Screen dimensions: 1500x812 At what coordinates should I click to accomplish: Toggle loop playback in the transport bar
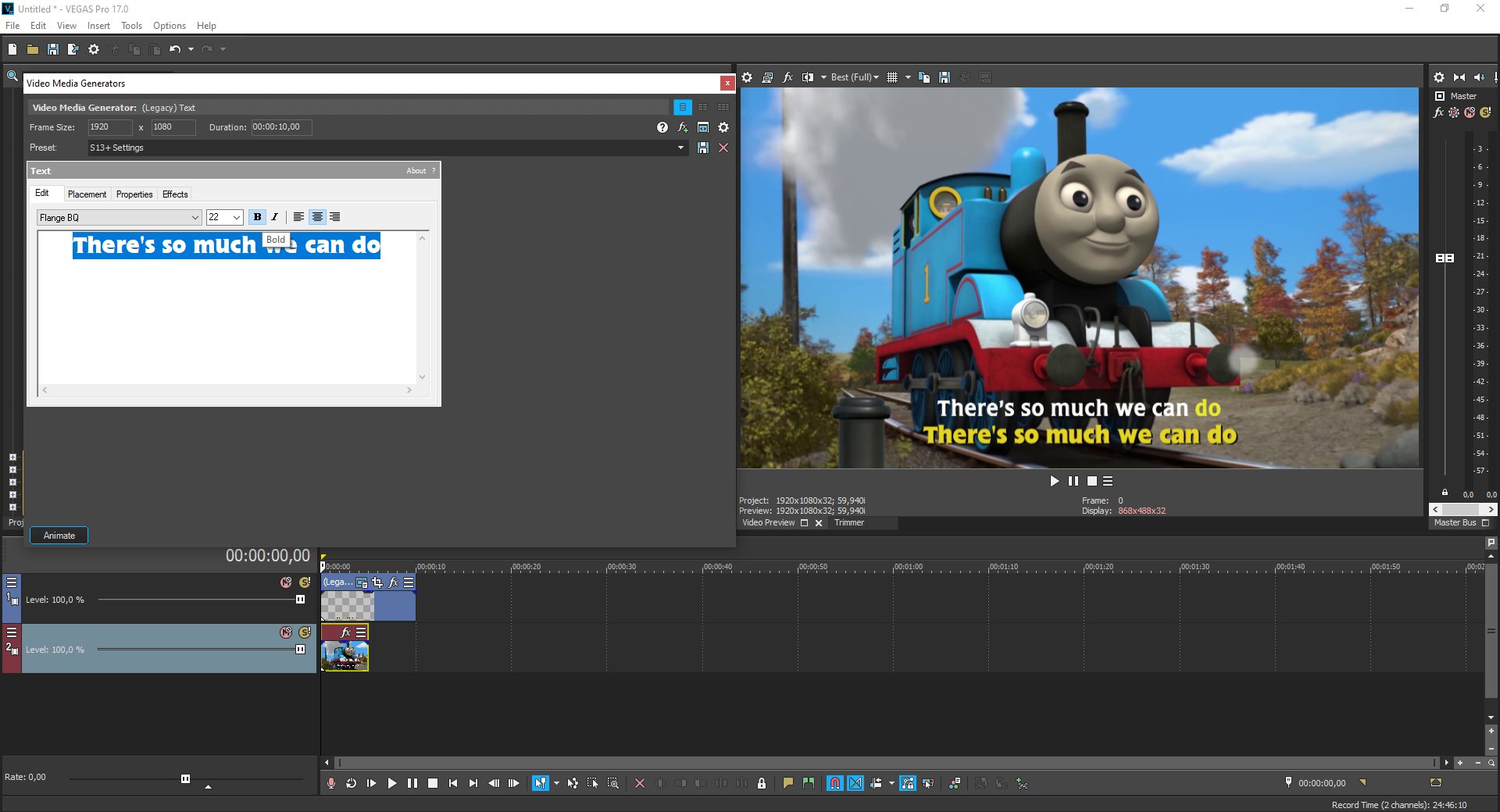pyautogui.click(x=352, y=783)
